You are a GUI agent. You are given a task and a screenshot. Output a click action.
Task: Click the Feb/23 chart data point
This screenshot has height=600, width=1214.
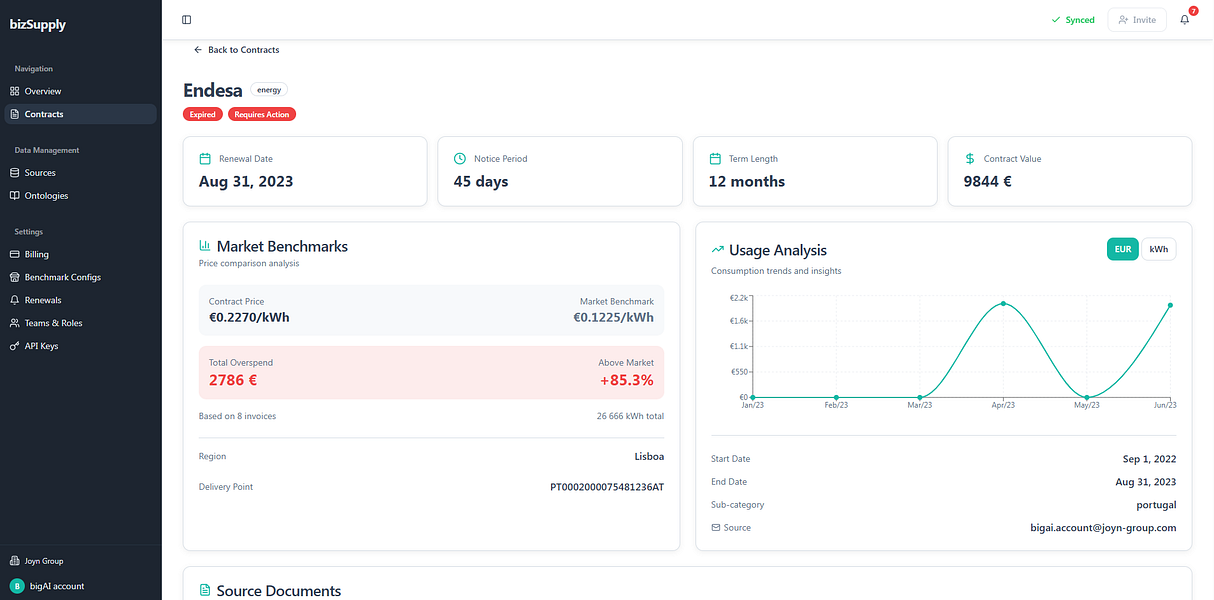(x=836, y=397)
